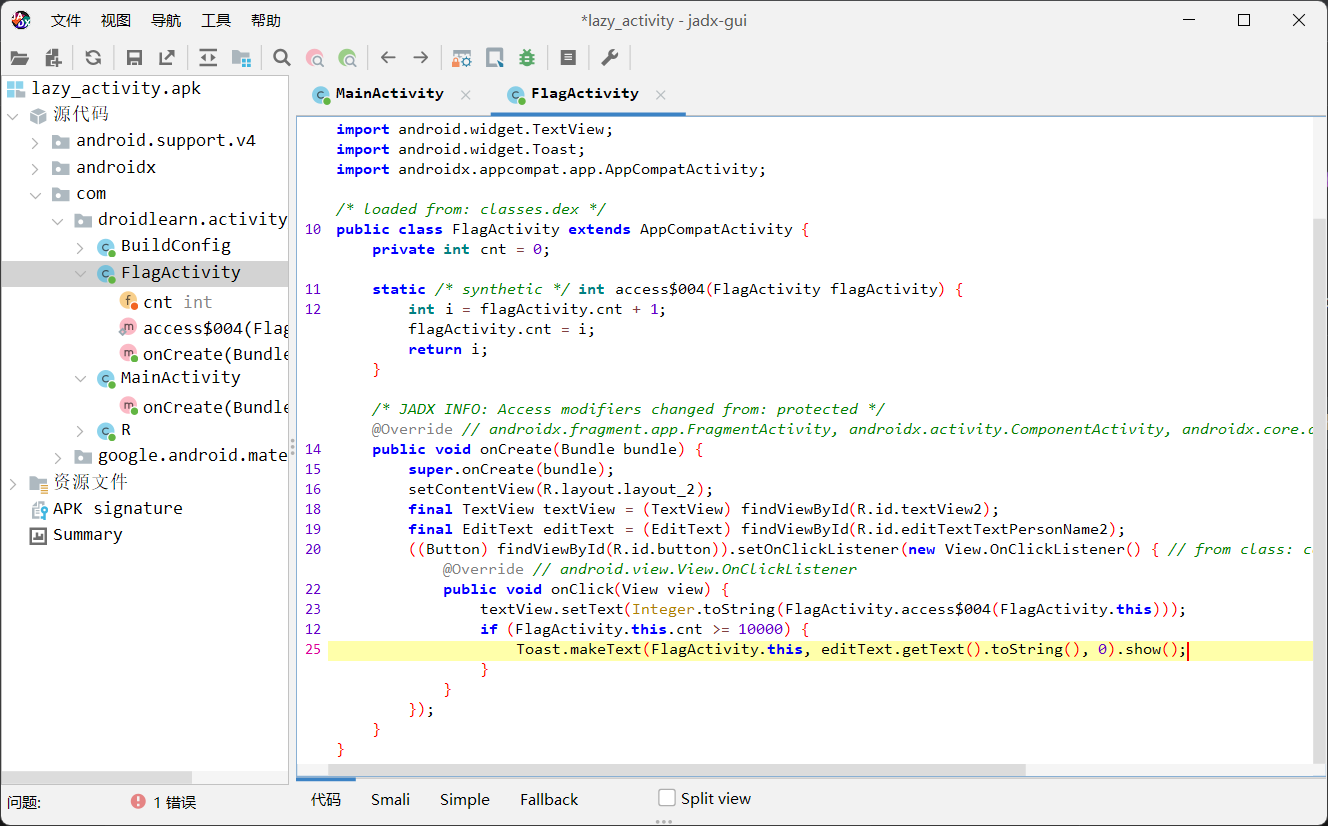Collapse the 源代码 tree node
1328x826 pixels.
pos(13,115)
